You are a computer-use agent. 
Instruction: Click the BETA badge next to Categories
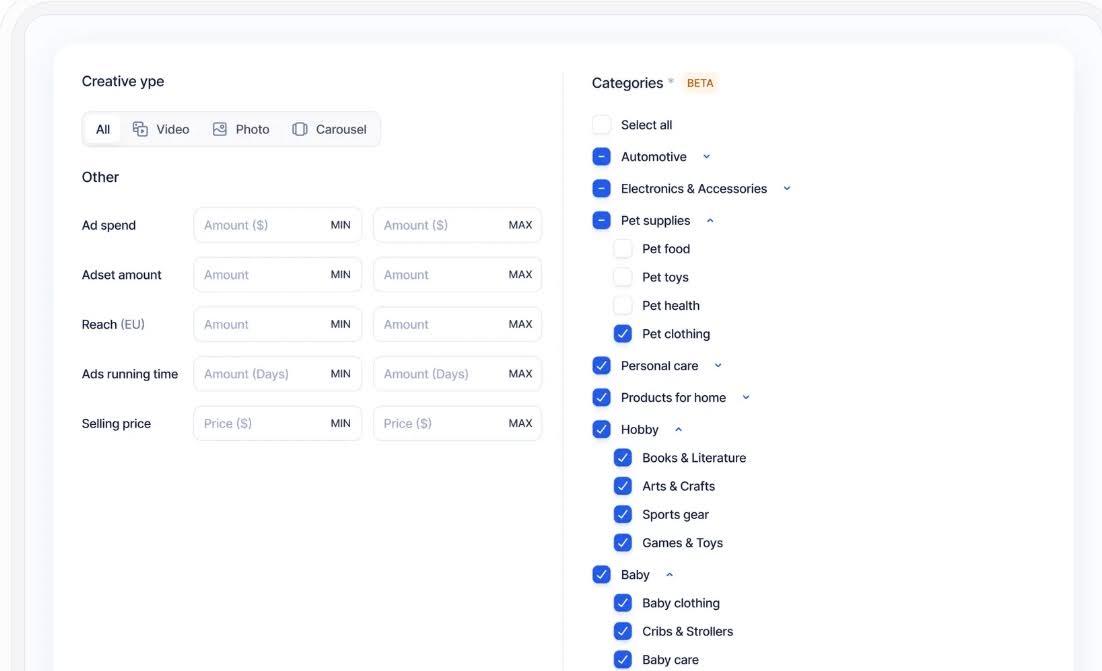(x=700, y=82)
